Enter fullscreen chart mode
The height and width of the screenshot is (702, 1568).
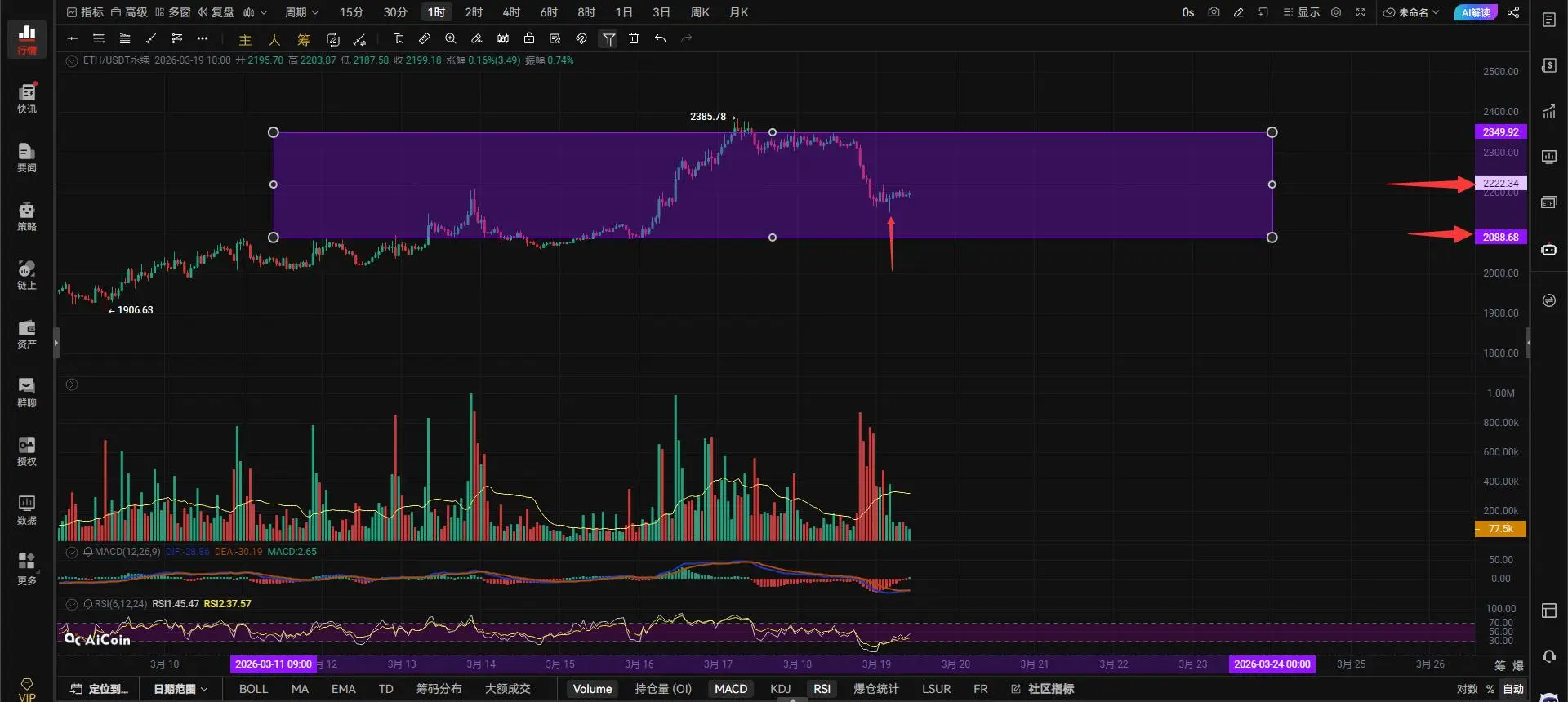1361,12
